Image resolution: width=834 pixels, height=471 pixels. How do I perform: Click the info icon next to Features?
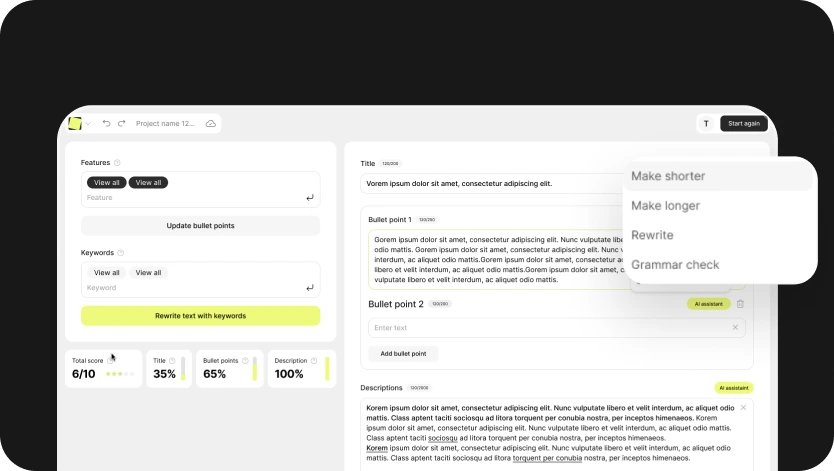tap(117, 163)
